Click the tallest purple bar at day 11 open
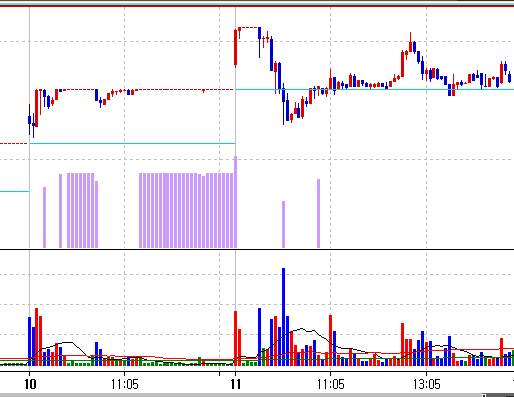514x397 pixels. click(x=235, y=202)
